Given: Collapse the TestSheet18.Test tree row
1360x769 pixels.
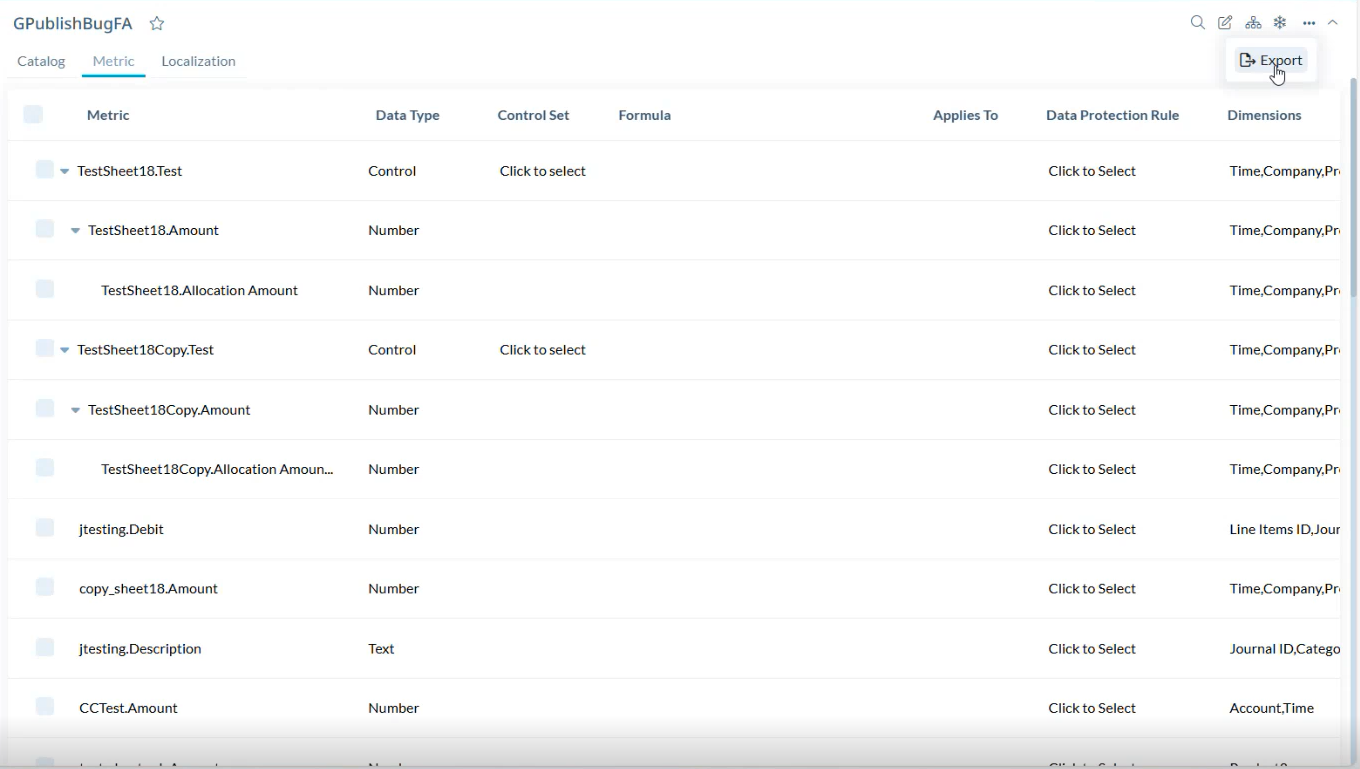Looking at the screenshot, I should point(65,171).
